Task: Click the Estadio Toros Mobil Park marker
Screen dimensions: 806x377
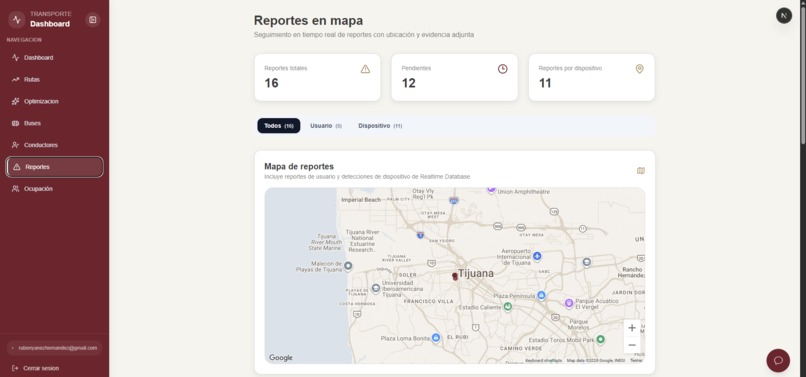Action: (x=600, y=339)
